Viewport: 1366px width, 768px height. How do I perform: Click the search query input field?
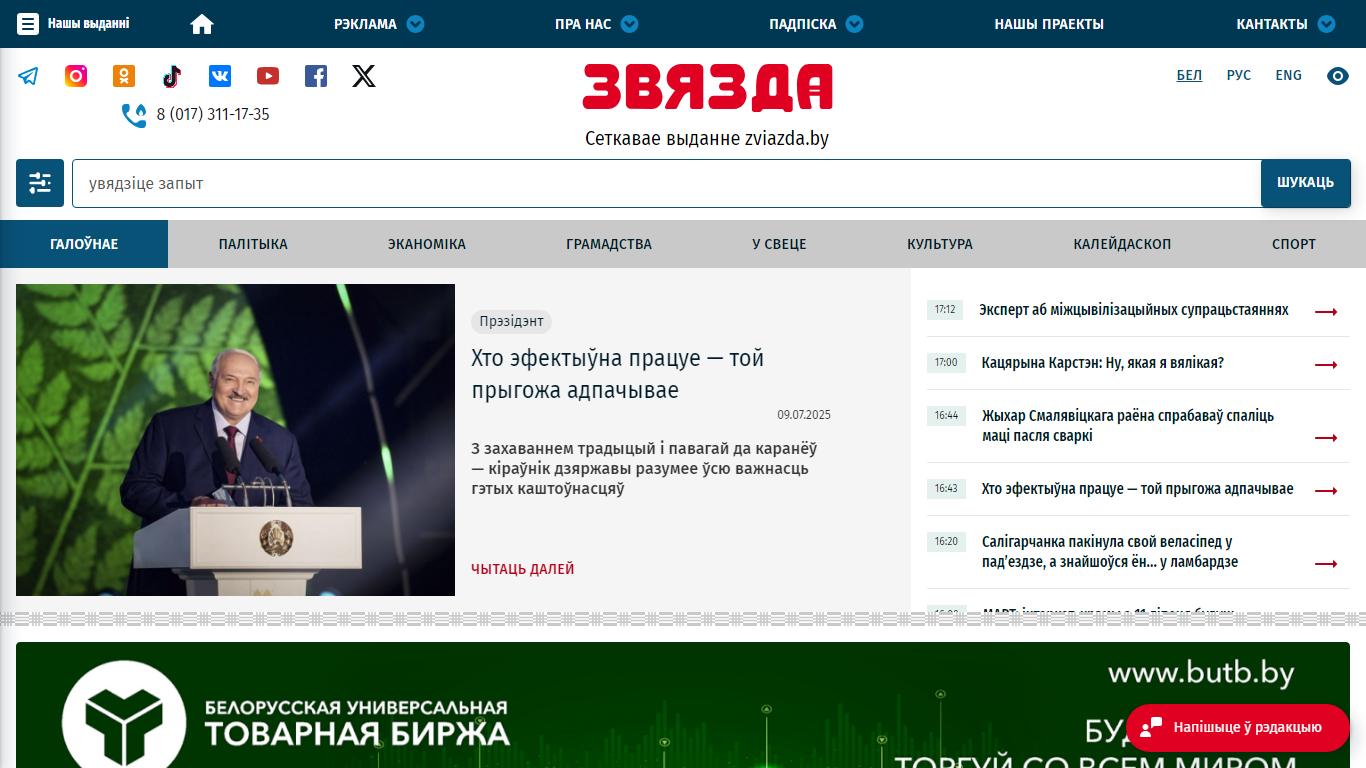point(666,183)
